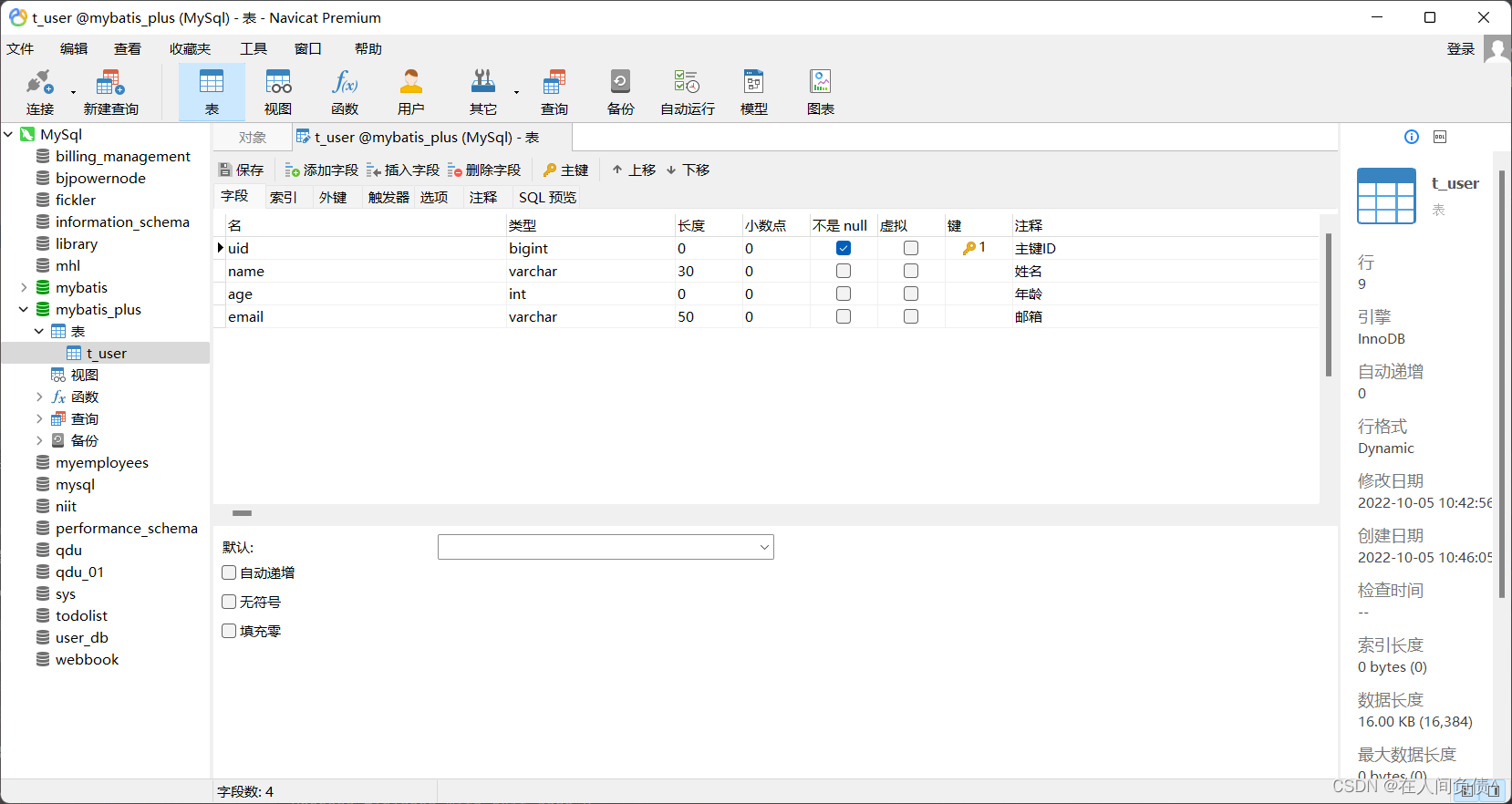1512x804 pixels.
Task: Switch to the 索引 tab
Action: coord(284,197)
